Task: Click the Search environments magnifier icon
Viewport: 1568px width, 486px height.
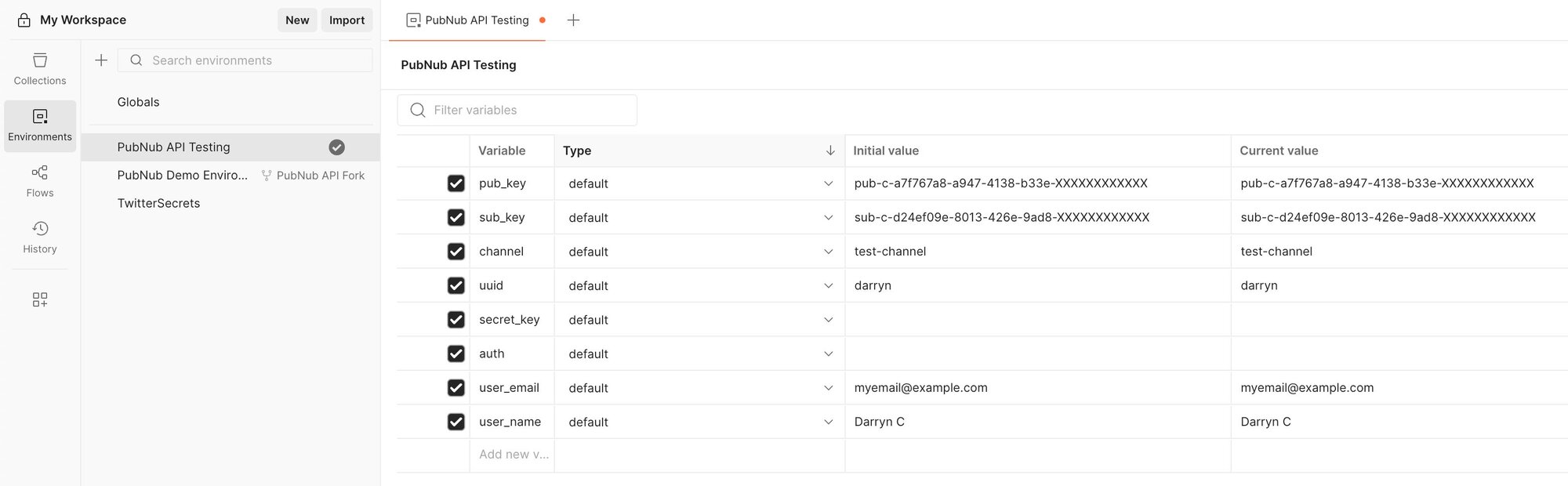Action: pos(136,60)
